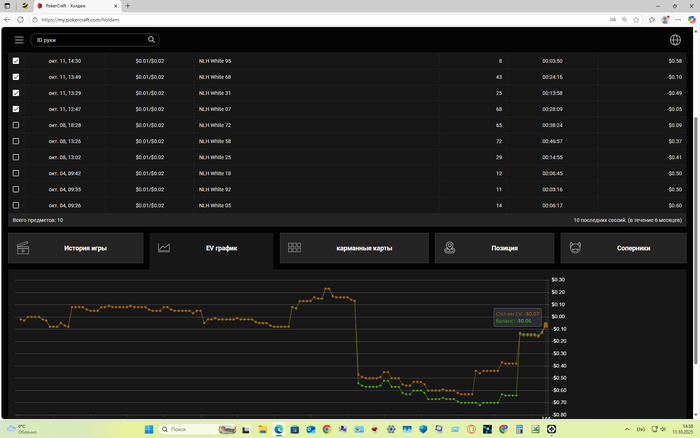Switch to История игры tab
Image resolution: width=700 pixels, height=438 pixels.
coord(75,248)
